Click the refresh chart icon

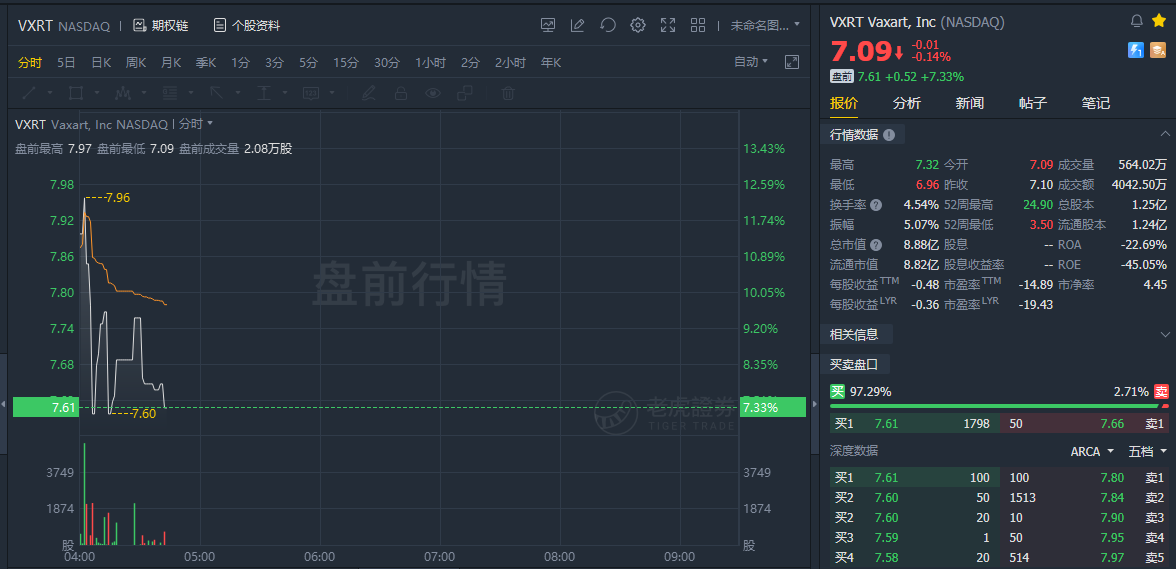pos(608,25)
